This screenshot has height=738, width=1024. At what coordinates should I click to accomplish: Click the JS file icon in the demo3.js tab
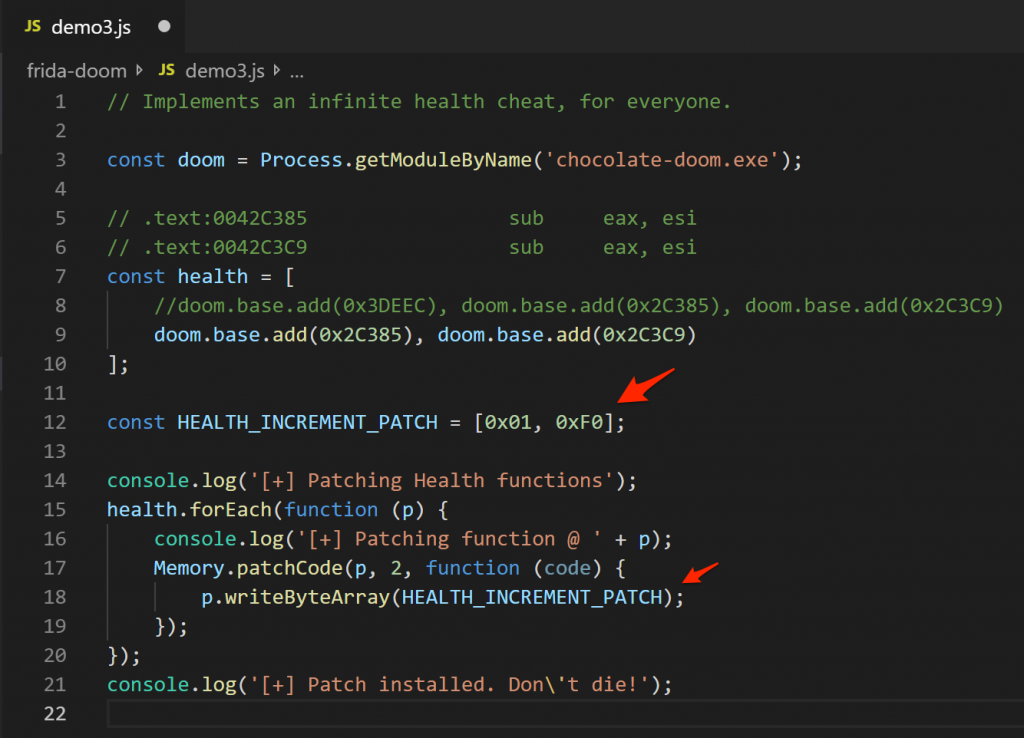tap(33, 27)
